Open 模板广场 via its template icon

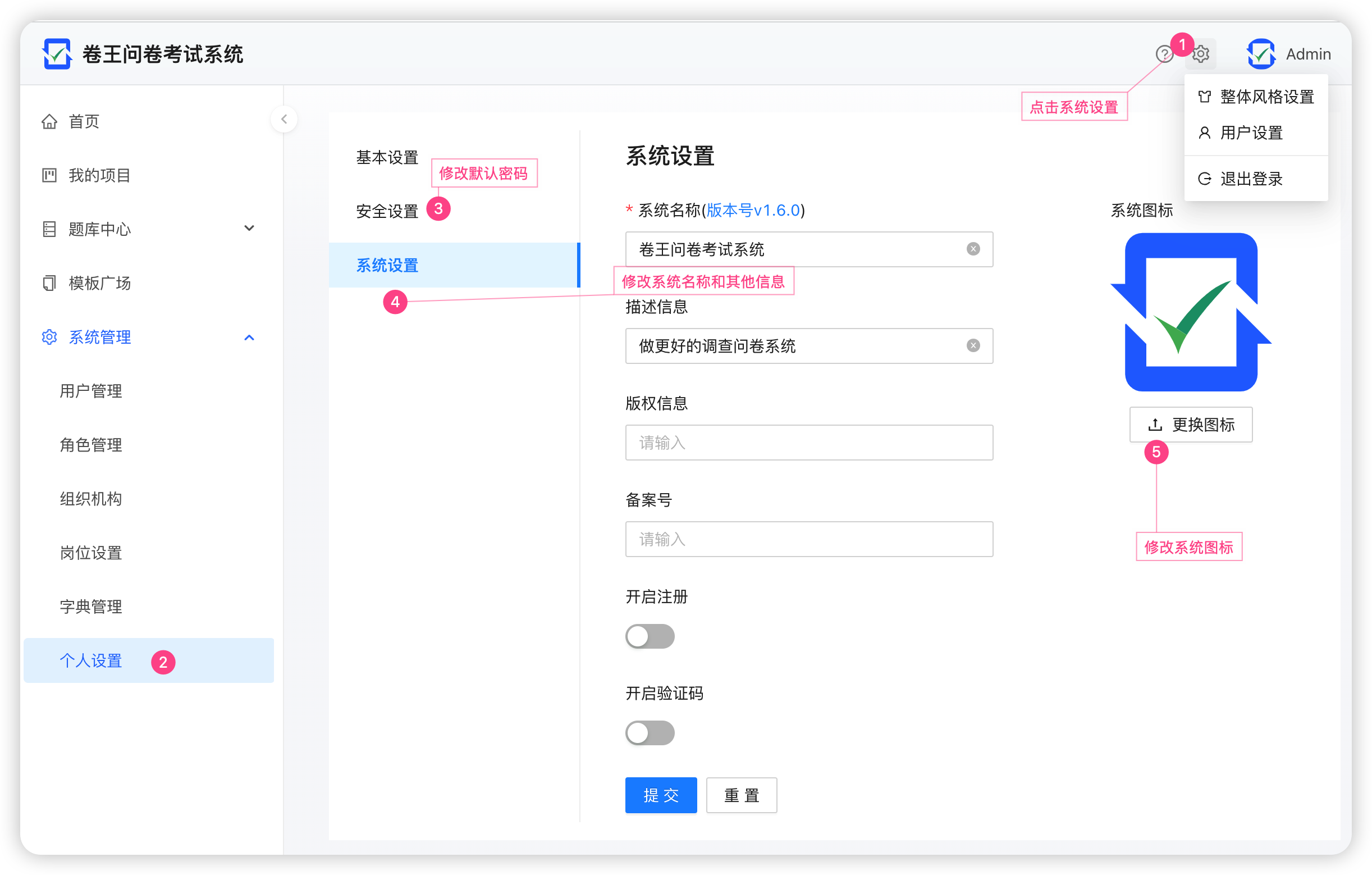pos(49,282)
